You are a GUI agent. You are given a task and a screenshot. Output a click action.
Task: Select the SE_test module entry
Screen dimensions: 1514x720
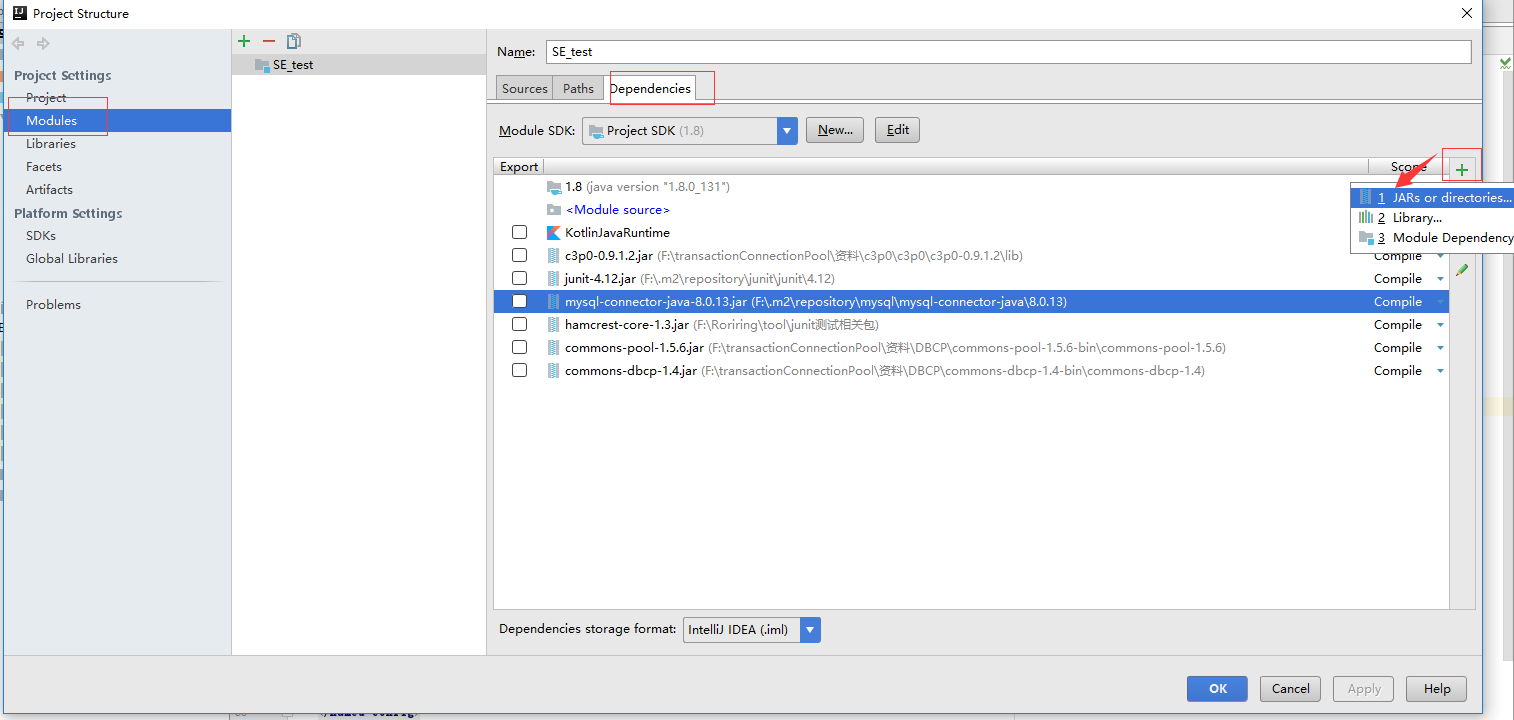click(359, 65)
